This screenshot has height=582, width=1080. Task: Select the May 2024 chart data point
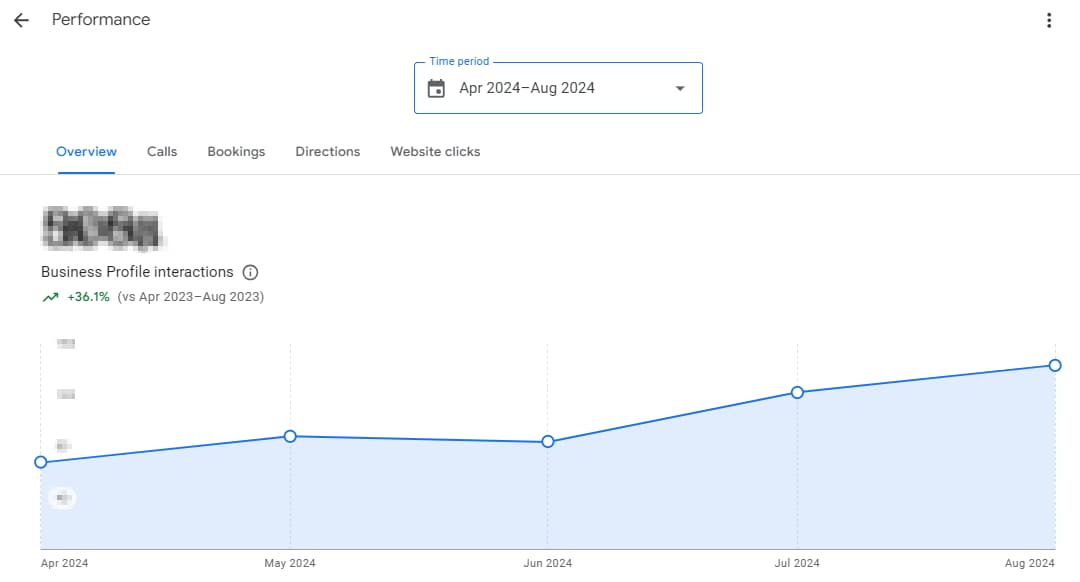(x=290, y=436)
